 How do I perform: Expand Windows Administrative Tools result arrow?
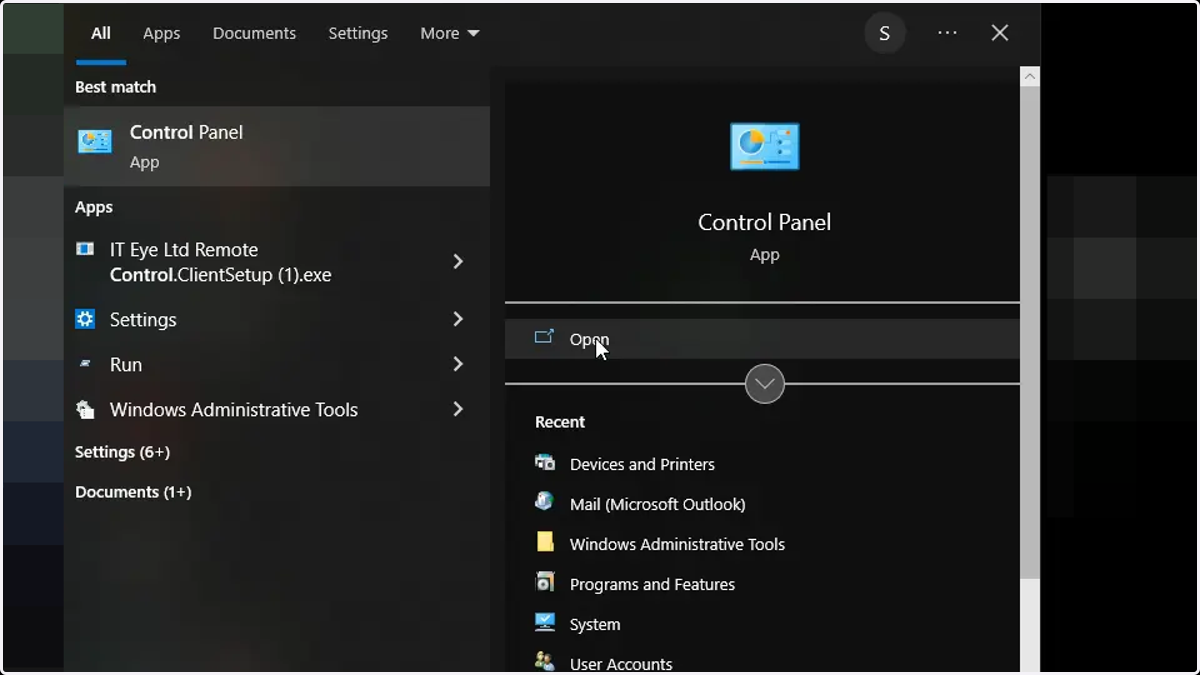(458, 409)
